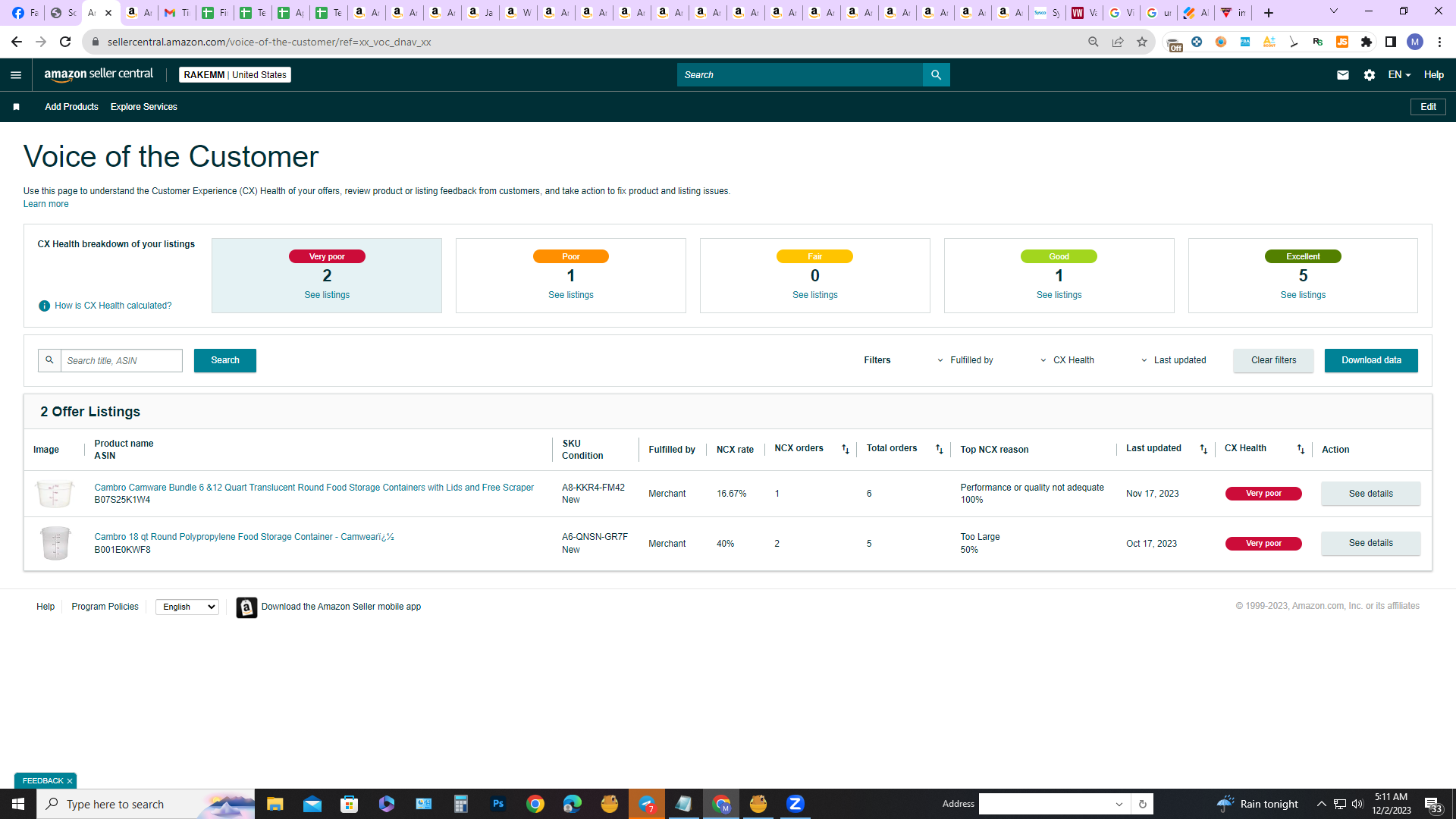This screenshot has width=1456, height=819.
Task: Close the FEEDBACK widget with its X
Action: [70, 781]
